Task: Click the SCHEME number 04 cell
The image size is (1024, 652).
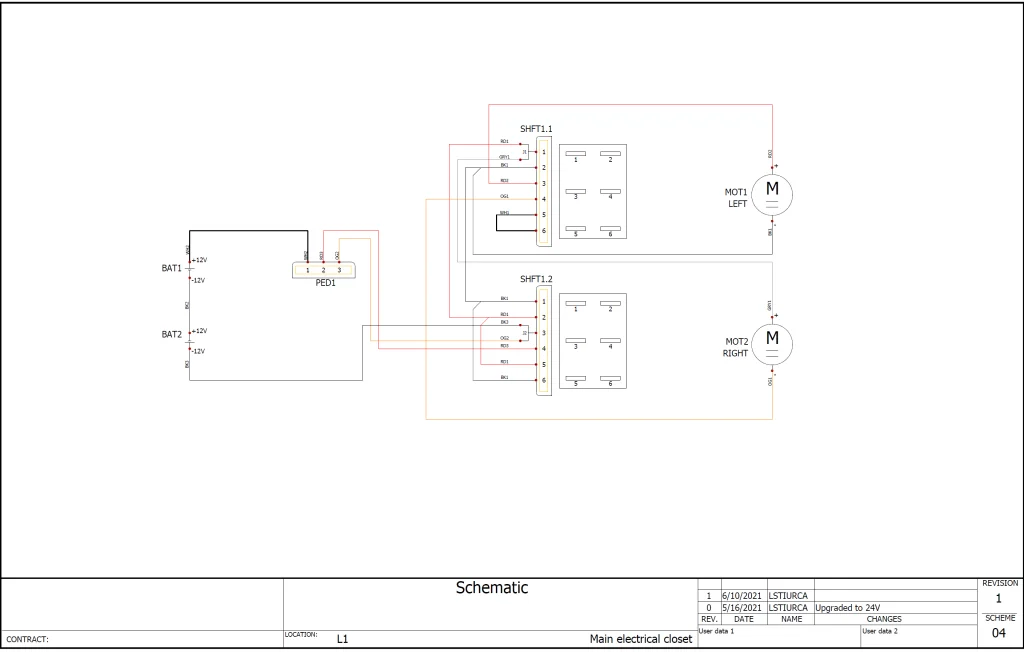Action: coord(998,633)
